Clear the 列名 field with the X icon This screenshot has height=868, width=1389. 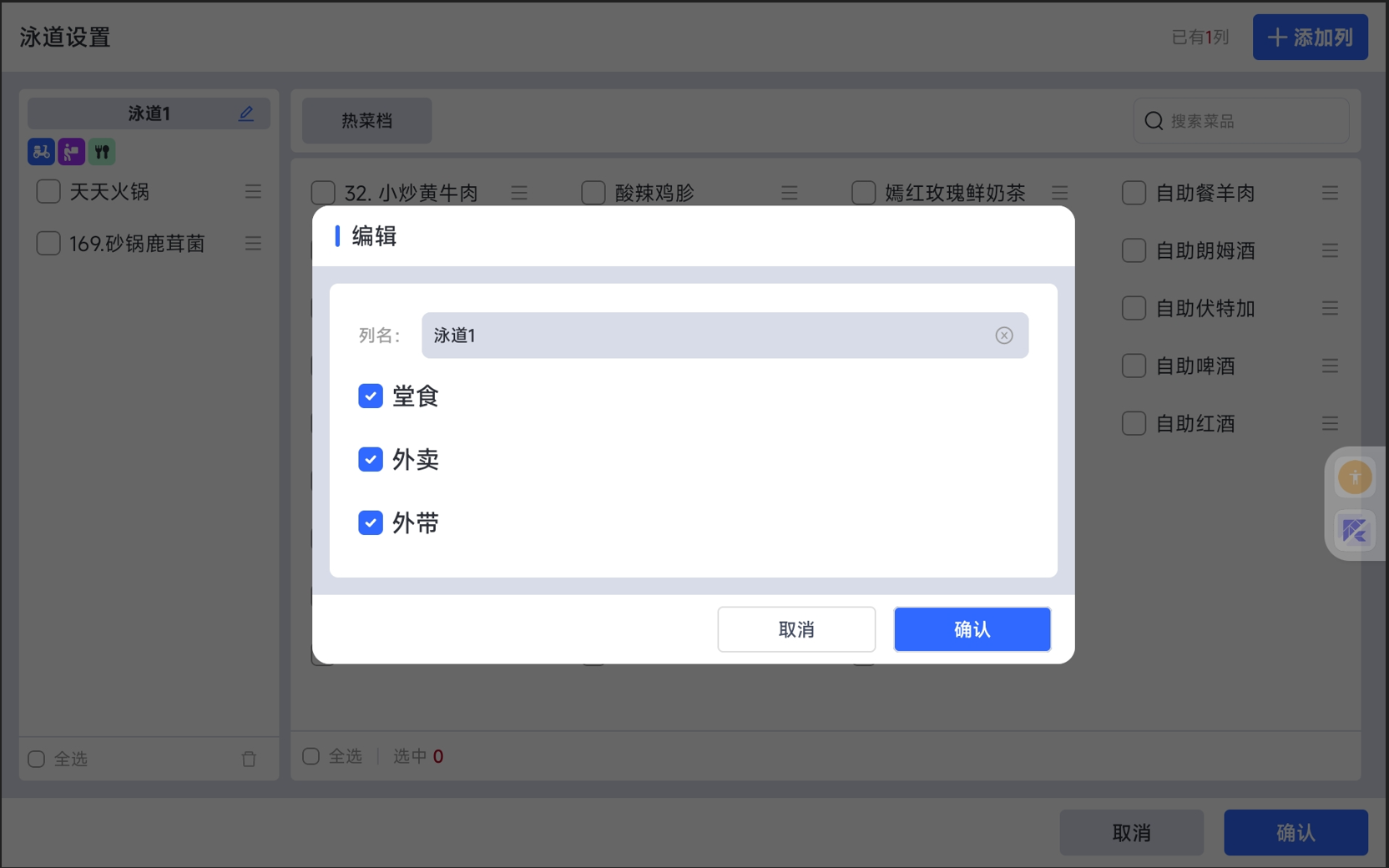[1004, 336]
